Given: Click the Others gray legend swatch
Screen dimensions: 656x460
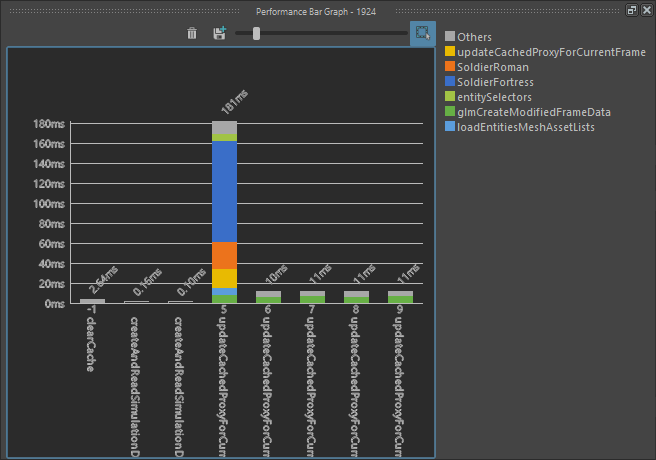Looking at the screenshot, I should (450, 36).
